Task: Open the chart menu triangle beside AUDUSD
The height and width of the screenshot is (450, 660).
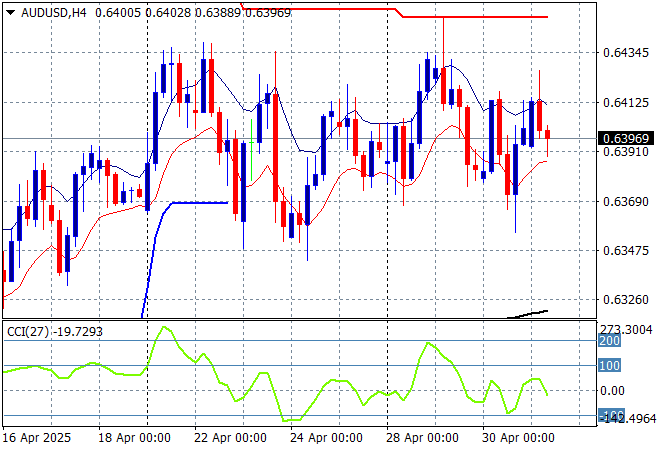Action: (x=11, y=13)
